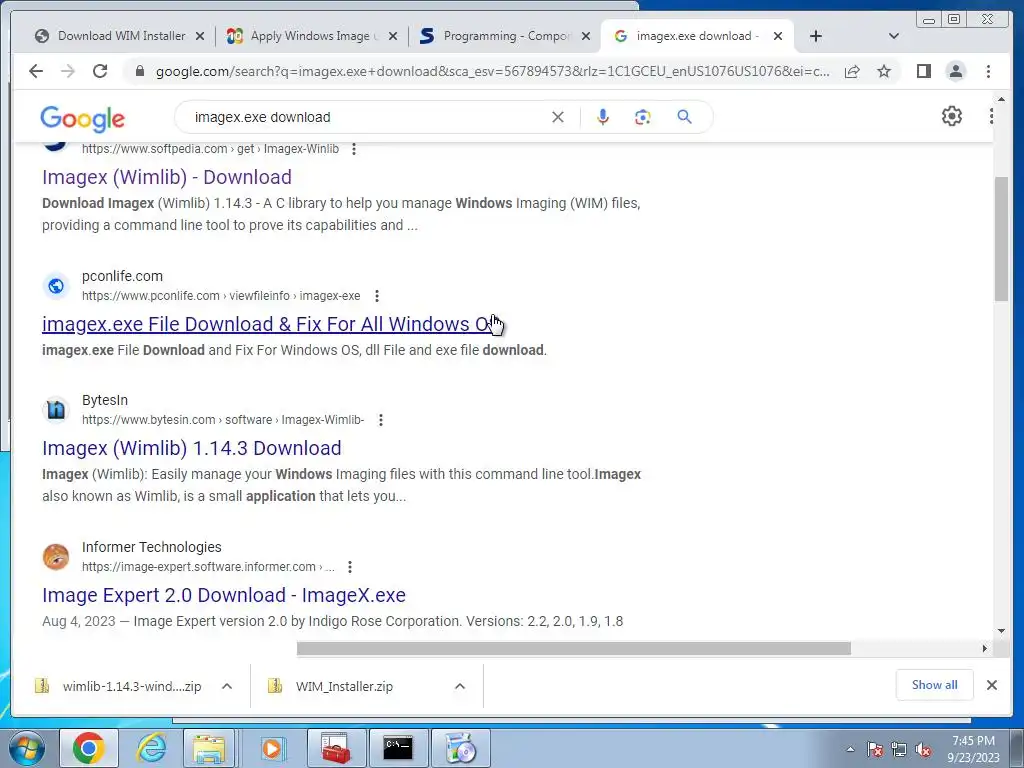Click the forward navigation arrow
This screenshot has height=768, width=1024.
point(68,71)
